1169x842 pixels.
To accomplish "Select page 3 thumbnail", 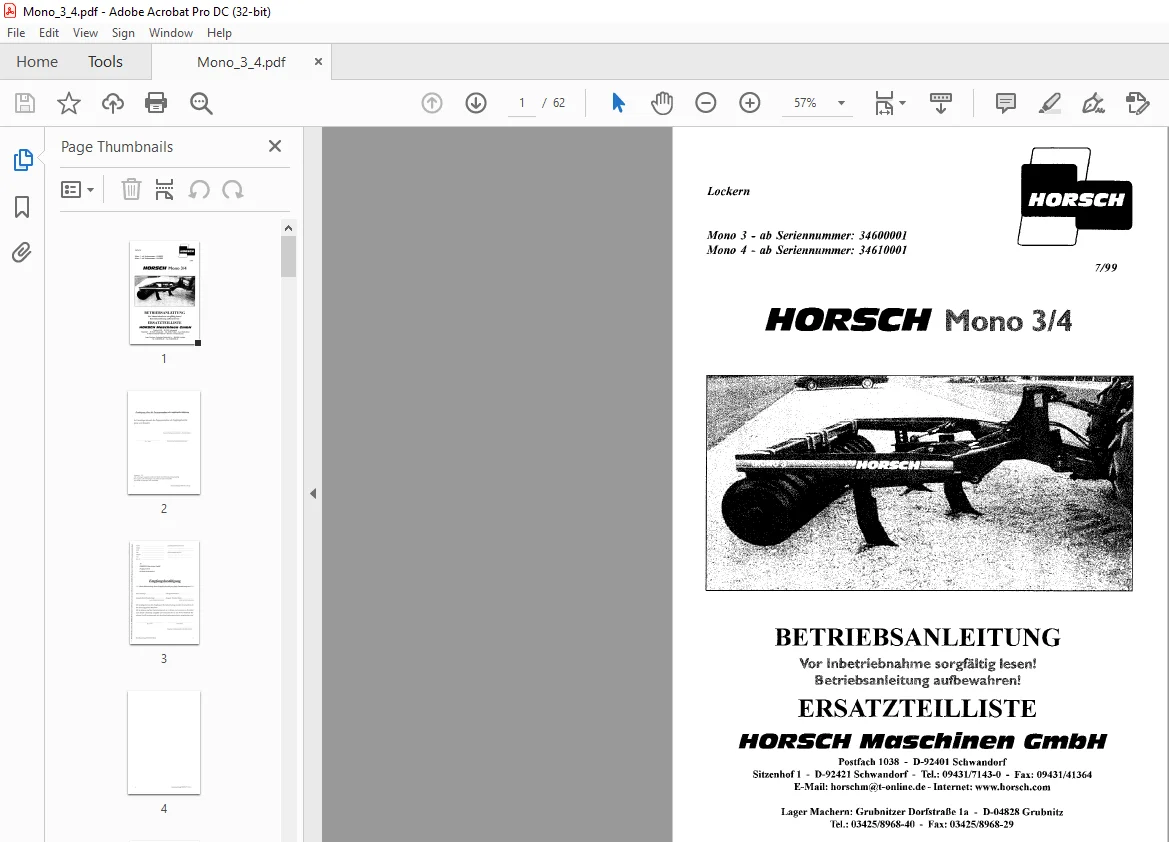I will point(164,592).
